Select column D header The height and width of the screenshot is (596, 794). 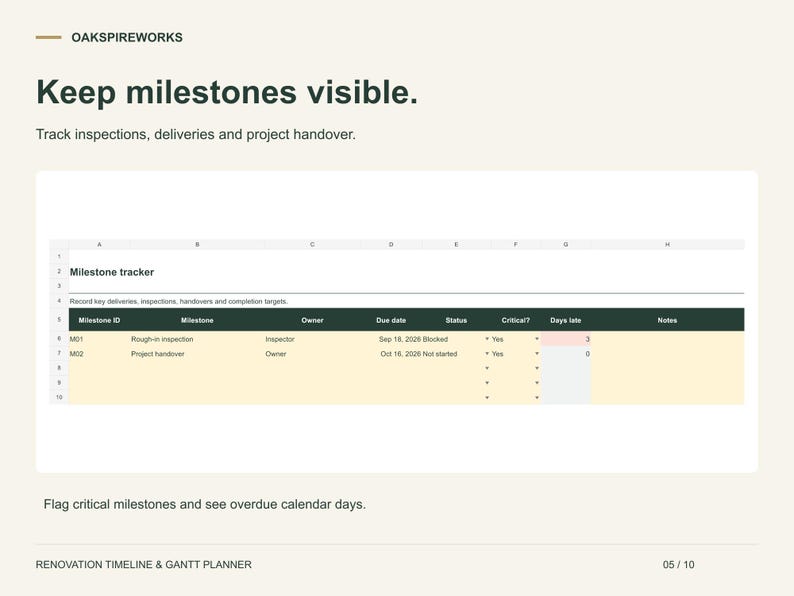391,245
